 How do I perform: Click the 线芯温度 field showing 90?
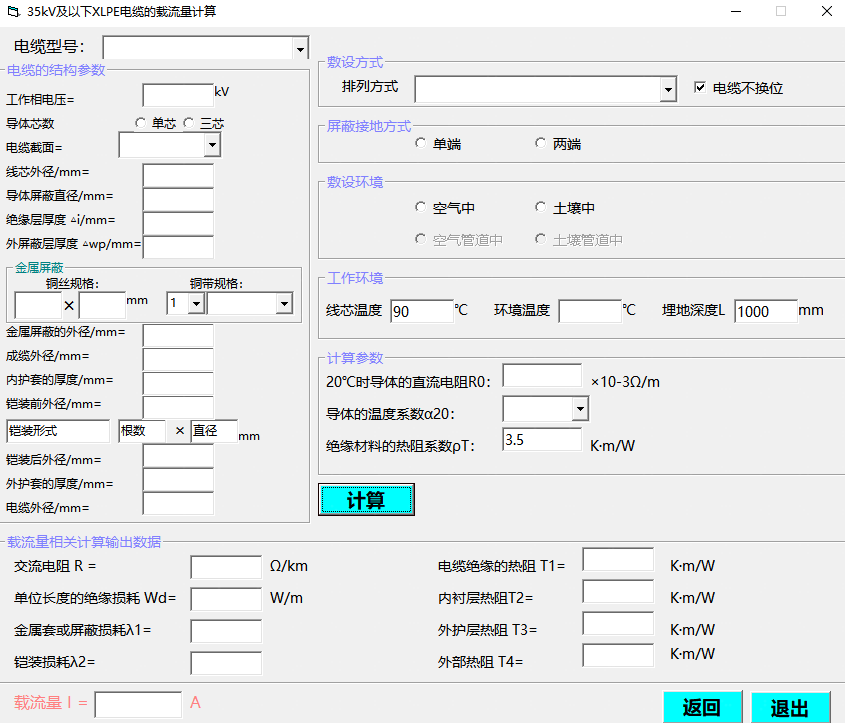point(421,311)
